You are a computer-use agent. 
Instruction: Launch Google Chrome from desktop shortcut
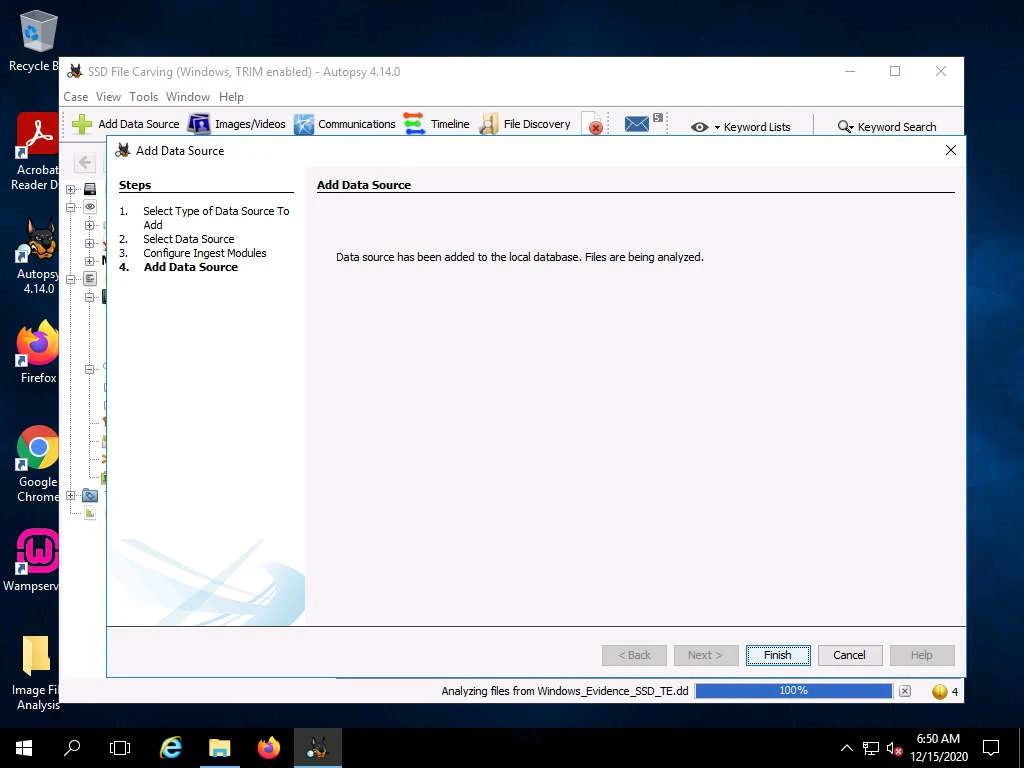point(37,464)
